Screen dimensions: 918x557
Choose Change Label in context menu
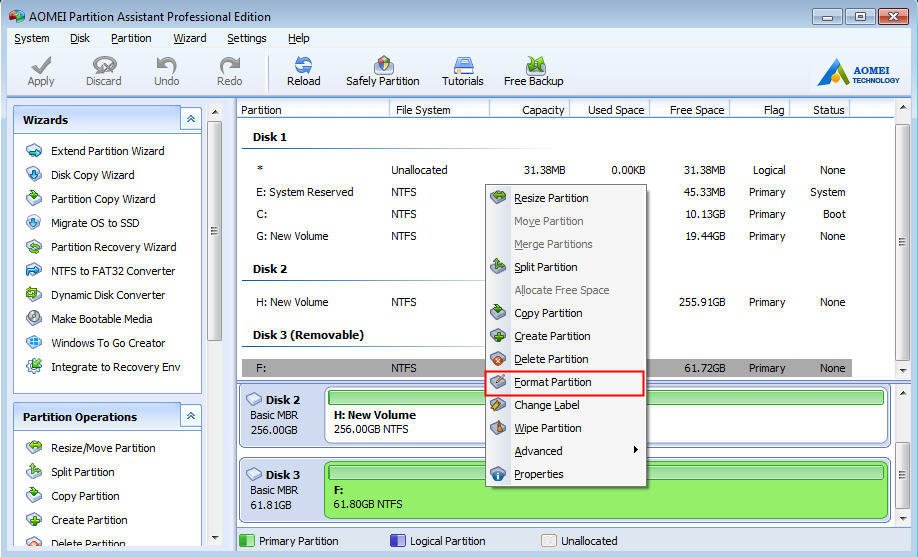pos(566,405)
